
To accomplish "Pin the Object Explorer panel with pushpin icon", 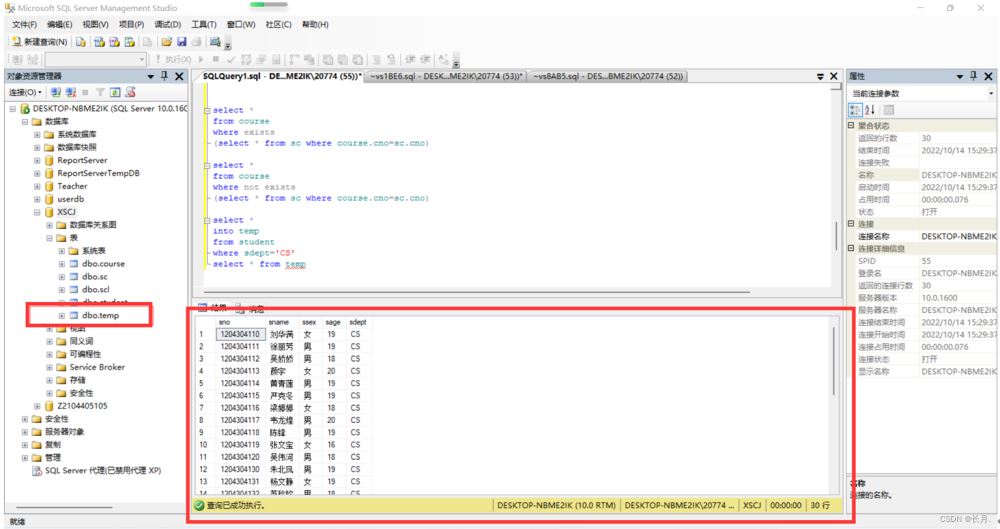I will pos(165,76).
